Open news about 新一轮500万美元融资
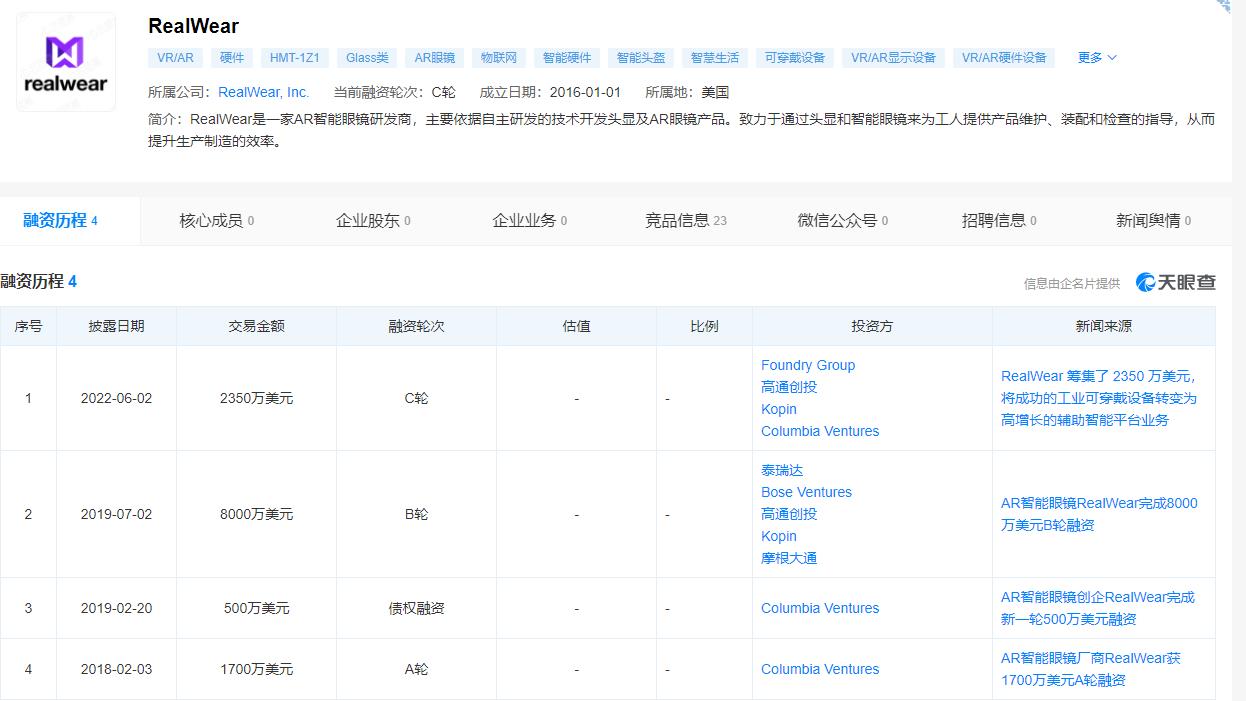 [1098, 608]
